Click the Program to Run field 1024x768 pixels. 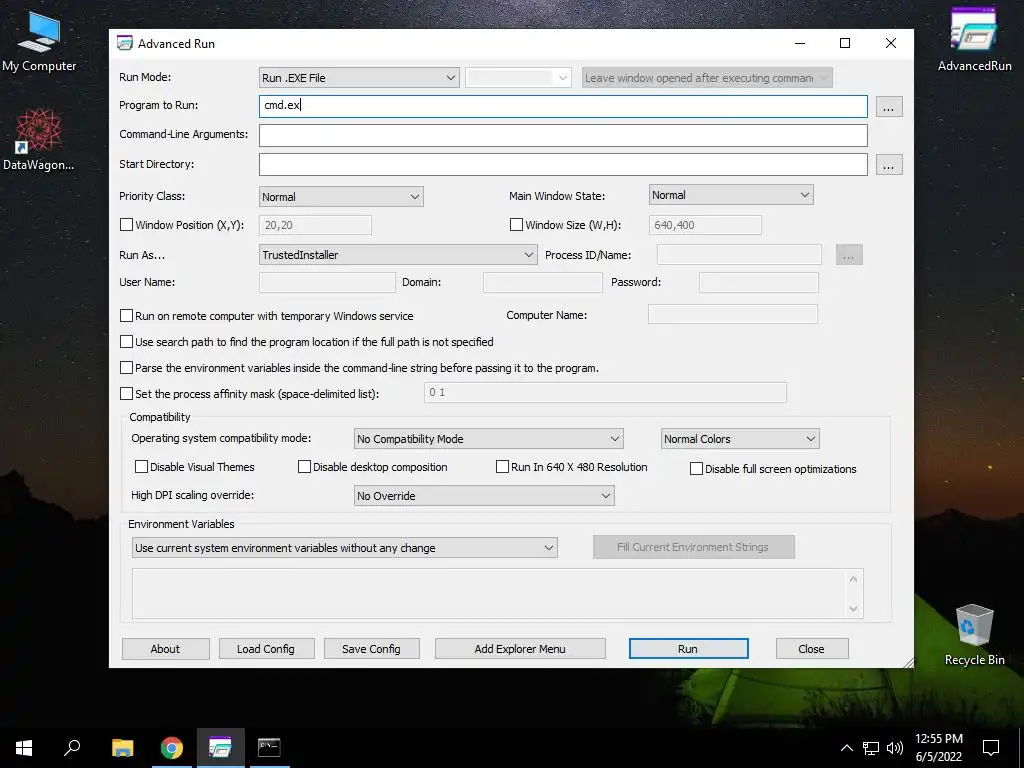pyautogui.click(x=563, y=106)
